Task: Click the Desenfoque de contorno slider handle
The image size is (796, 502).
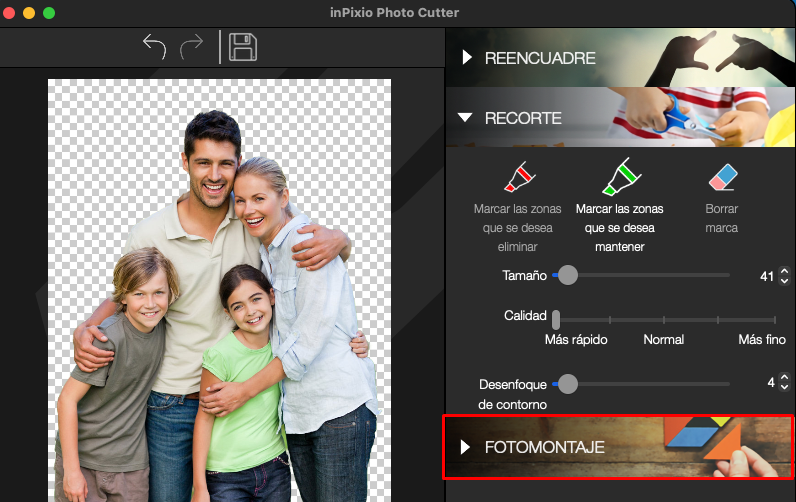Action: (x=568, y=384)
